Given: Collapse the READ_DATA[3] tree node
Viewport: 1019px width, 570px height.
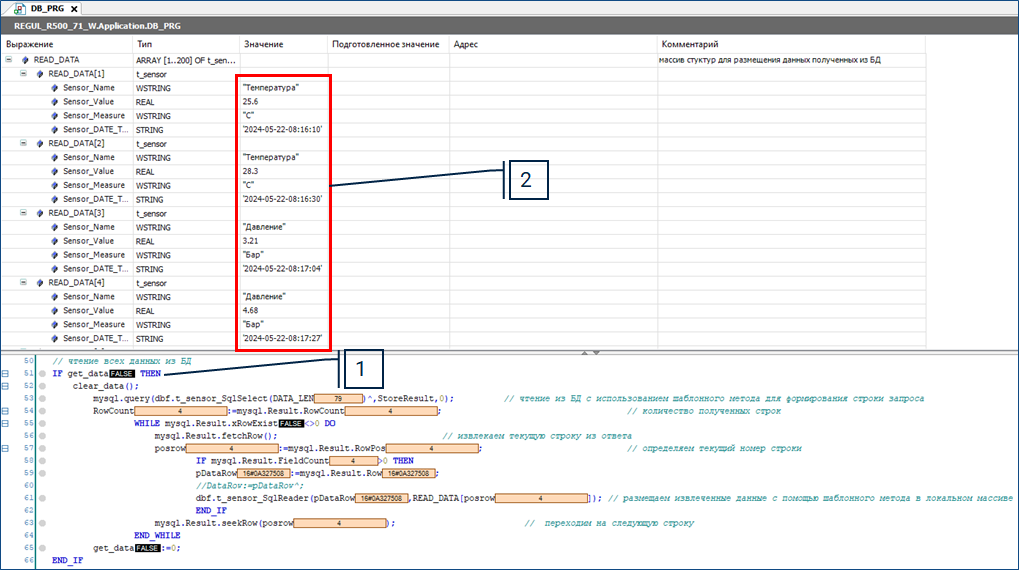Looking at the screenshot, I should point(24,213).
